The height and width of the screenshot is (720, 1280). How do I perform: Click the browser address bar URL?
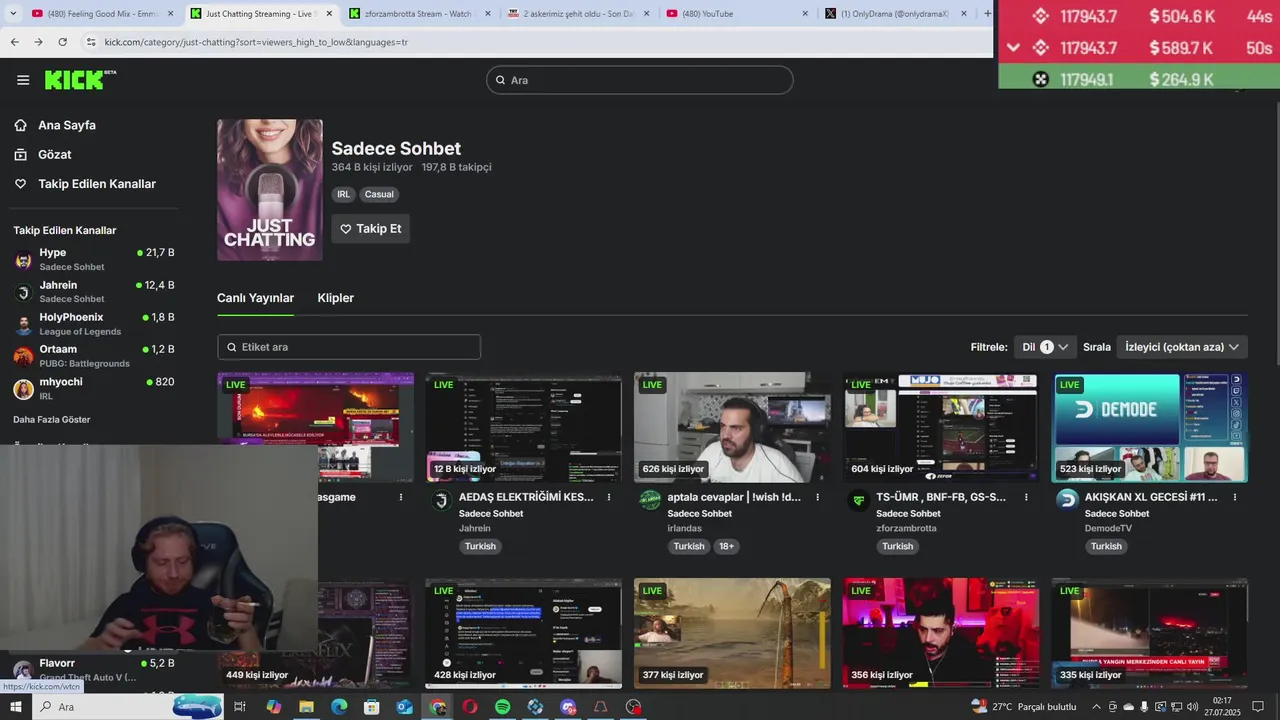(256, 42)
